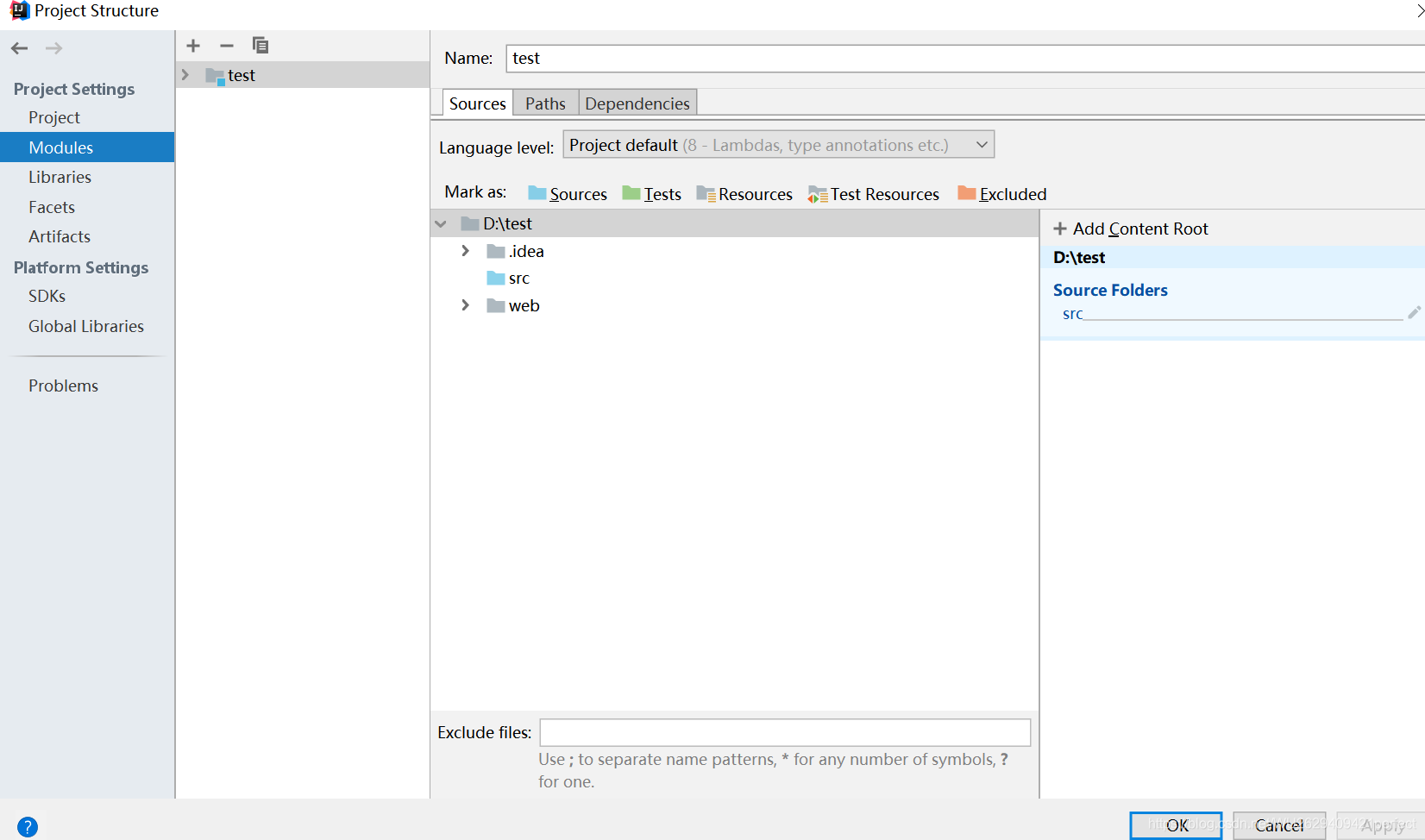This screenshot has width=1425, height=840.
Task: Collapse the D:\test content root
Action: point(441,223)
